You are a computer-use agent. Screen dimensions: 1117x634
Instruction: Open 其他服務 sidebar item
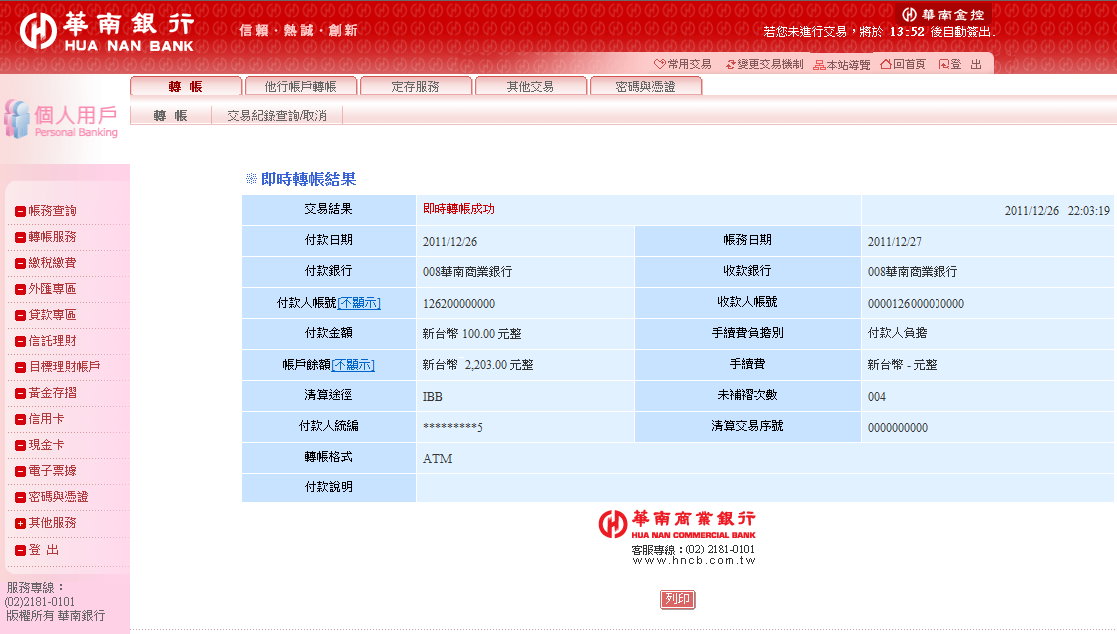(46, 523)
